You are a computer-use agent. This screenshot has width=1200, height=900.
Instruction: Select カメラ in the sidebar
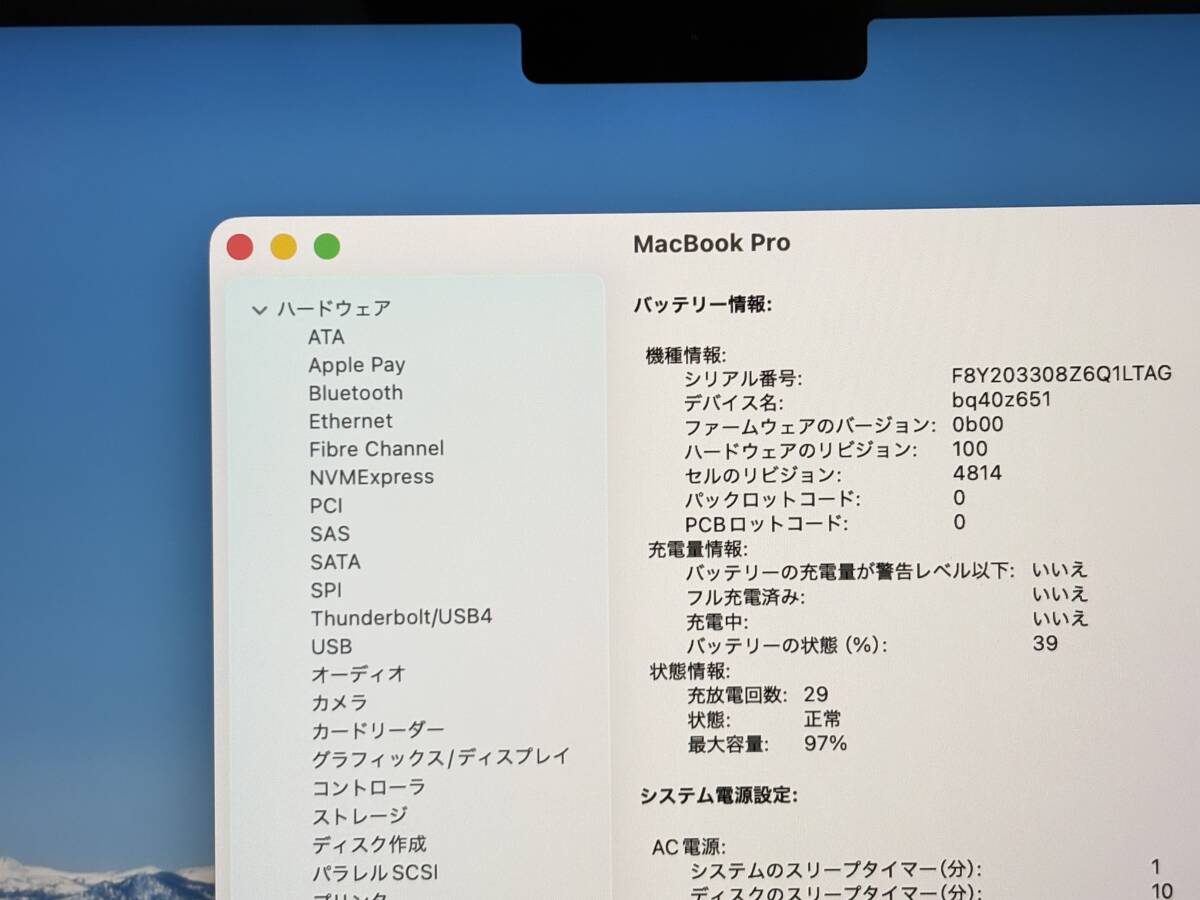tap(339, 703)
